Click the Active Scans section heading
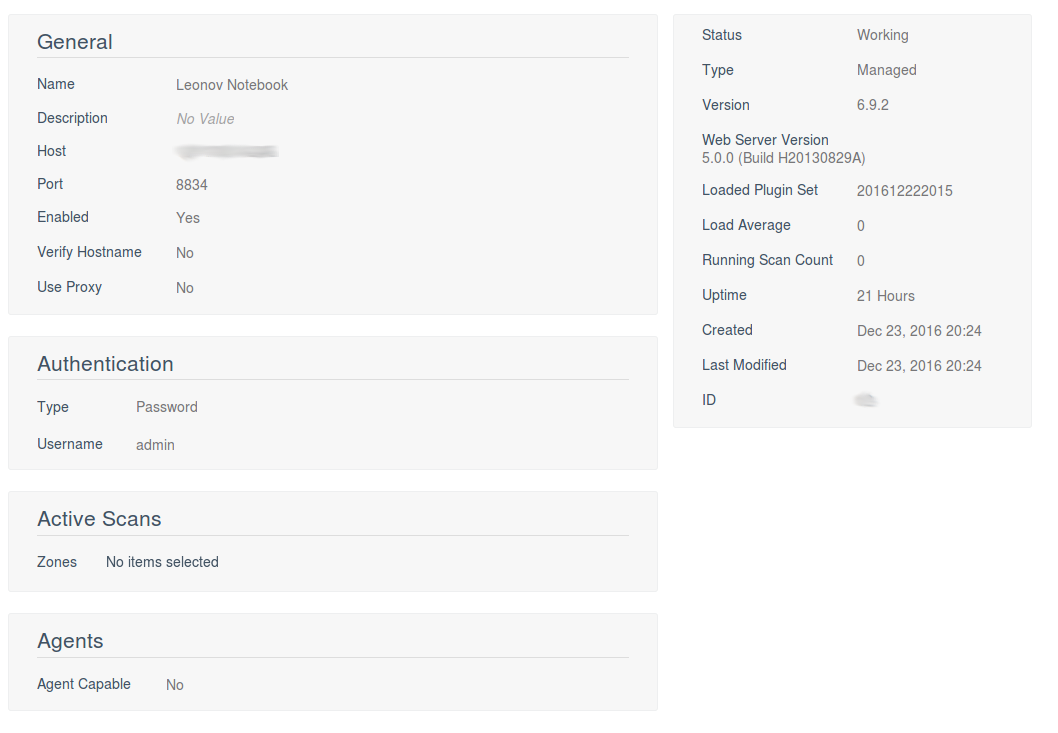 (99, 518)
